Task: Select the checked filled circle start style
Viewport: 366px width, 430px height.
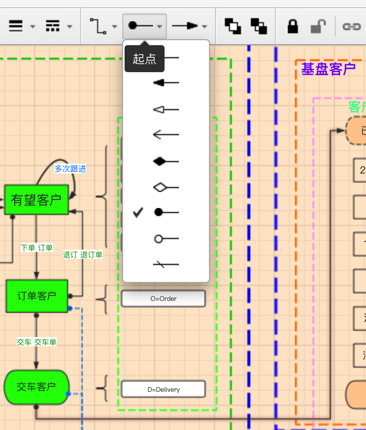Action: coord(166,212)
